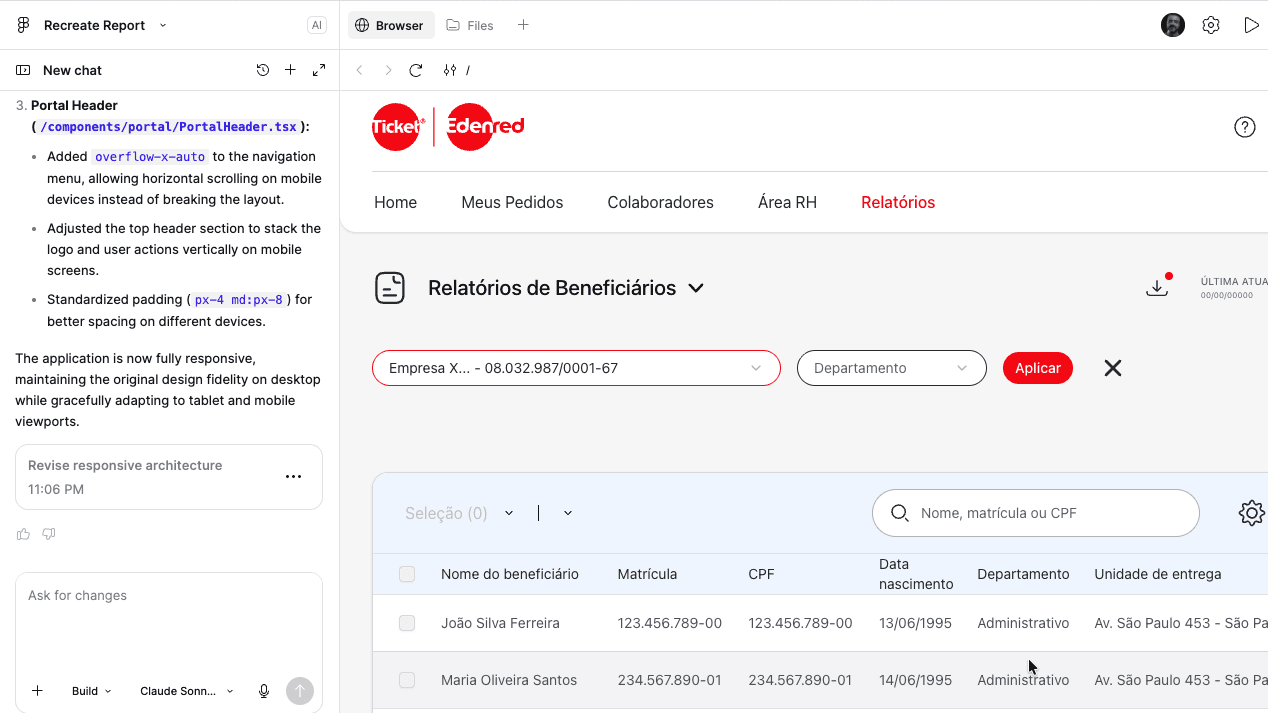Choose model via Claude Sonnet dropdown
1268x713 pixels.
point(187,691)
